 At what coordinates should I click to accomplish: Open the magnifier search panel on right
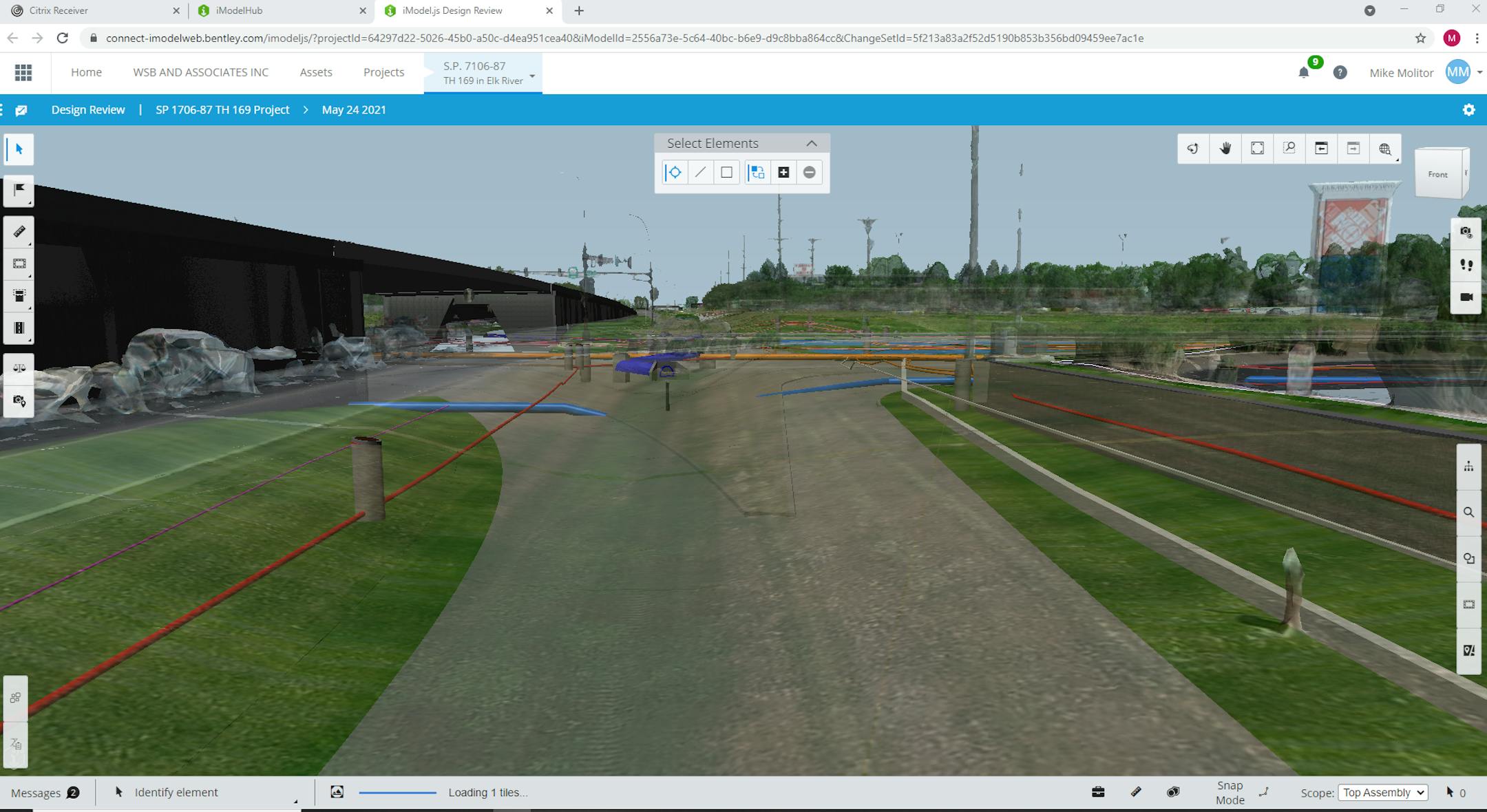(x=1469, y=513)
